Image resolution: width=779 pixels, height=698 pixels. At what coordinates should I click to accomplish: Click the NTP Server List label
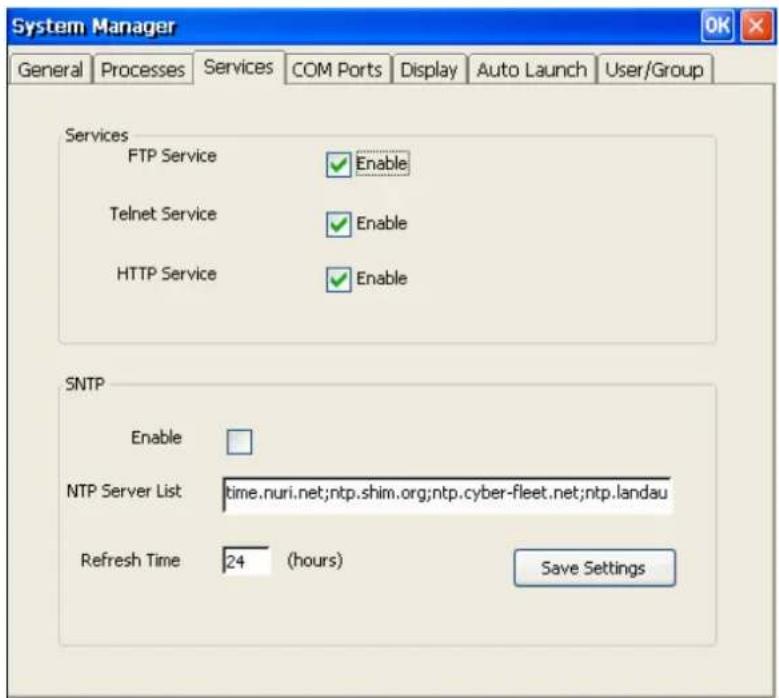pyautogui.click(x=124, y=491)
